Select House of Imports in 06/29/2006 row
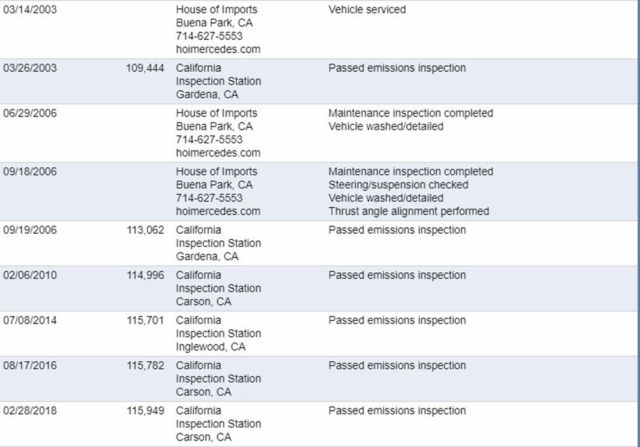Screen dimensions: 640x447 tap(216, 113)
